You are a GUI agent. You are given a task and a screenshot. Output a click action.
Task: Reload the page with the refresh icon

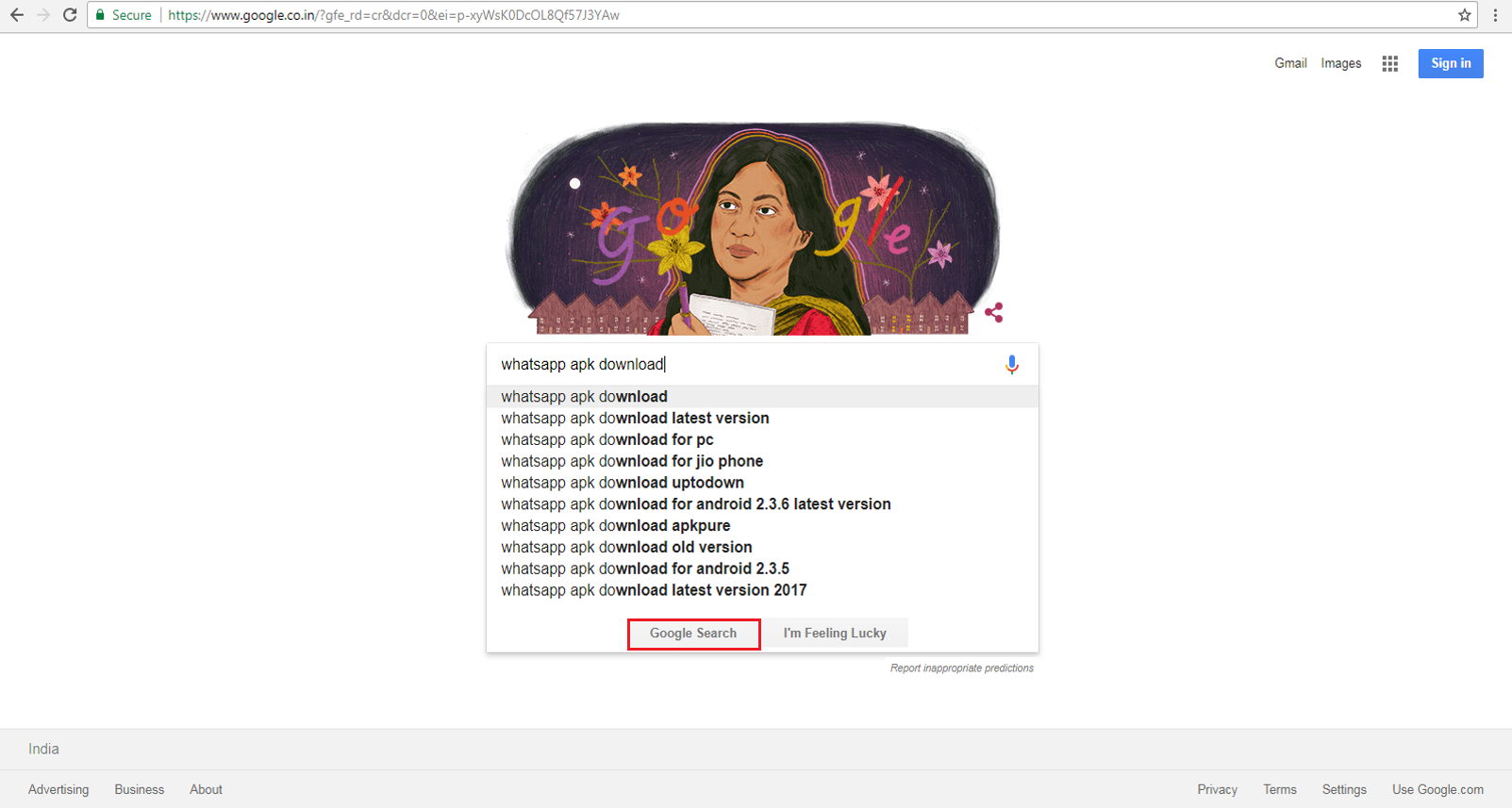pyautogui.click(x=70, y=15)
